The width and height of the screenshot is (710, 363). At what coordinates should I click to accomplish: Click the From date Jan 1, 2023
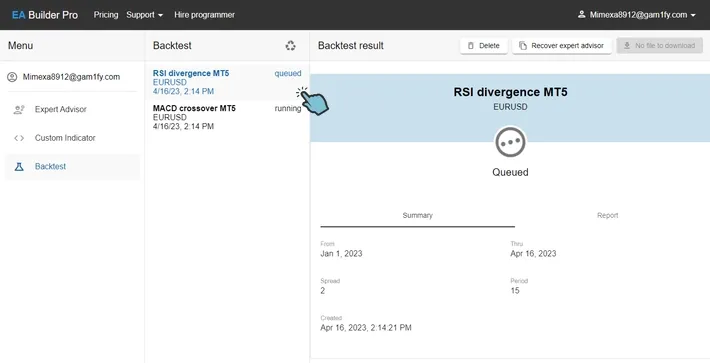341,254
